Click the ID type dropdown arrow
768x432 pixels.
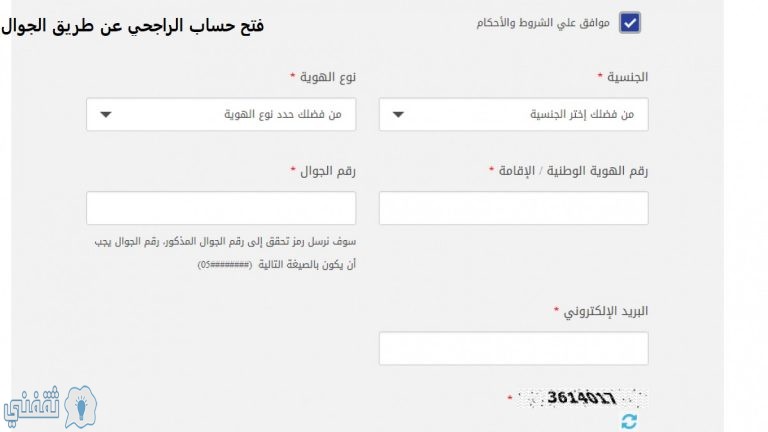coord(106,115)
